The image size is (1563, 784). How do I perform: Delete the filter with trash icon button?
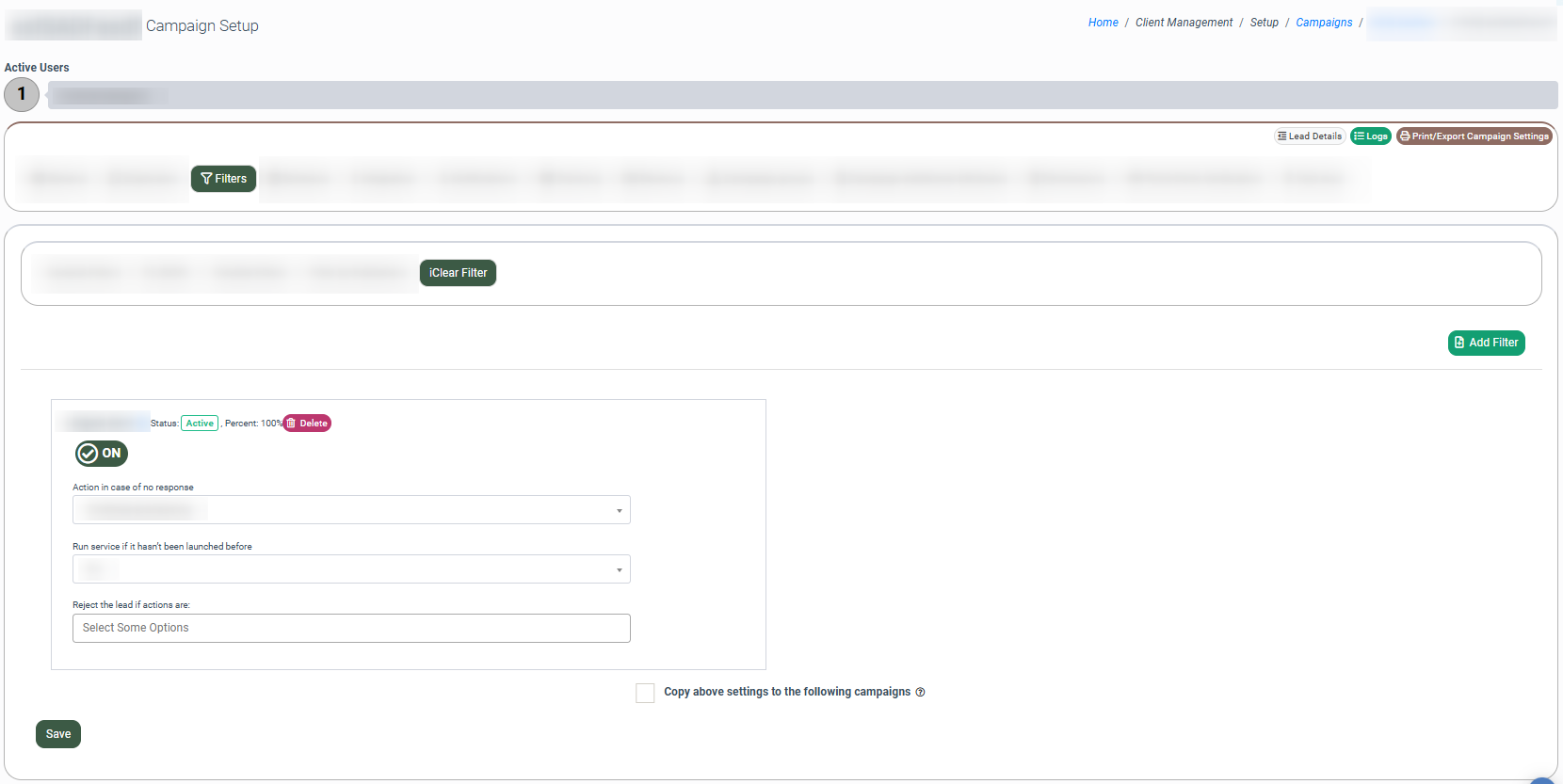click(308, 424)
